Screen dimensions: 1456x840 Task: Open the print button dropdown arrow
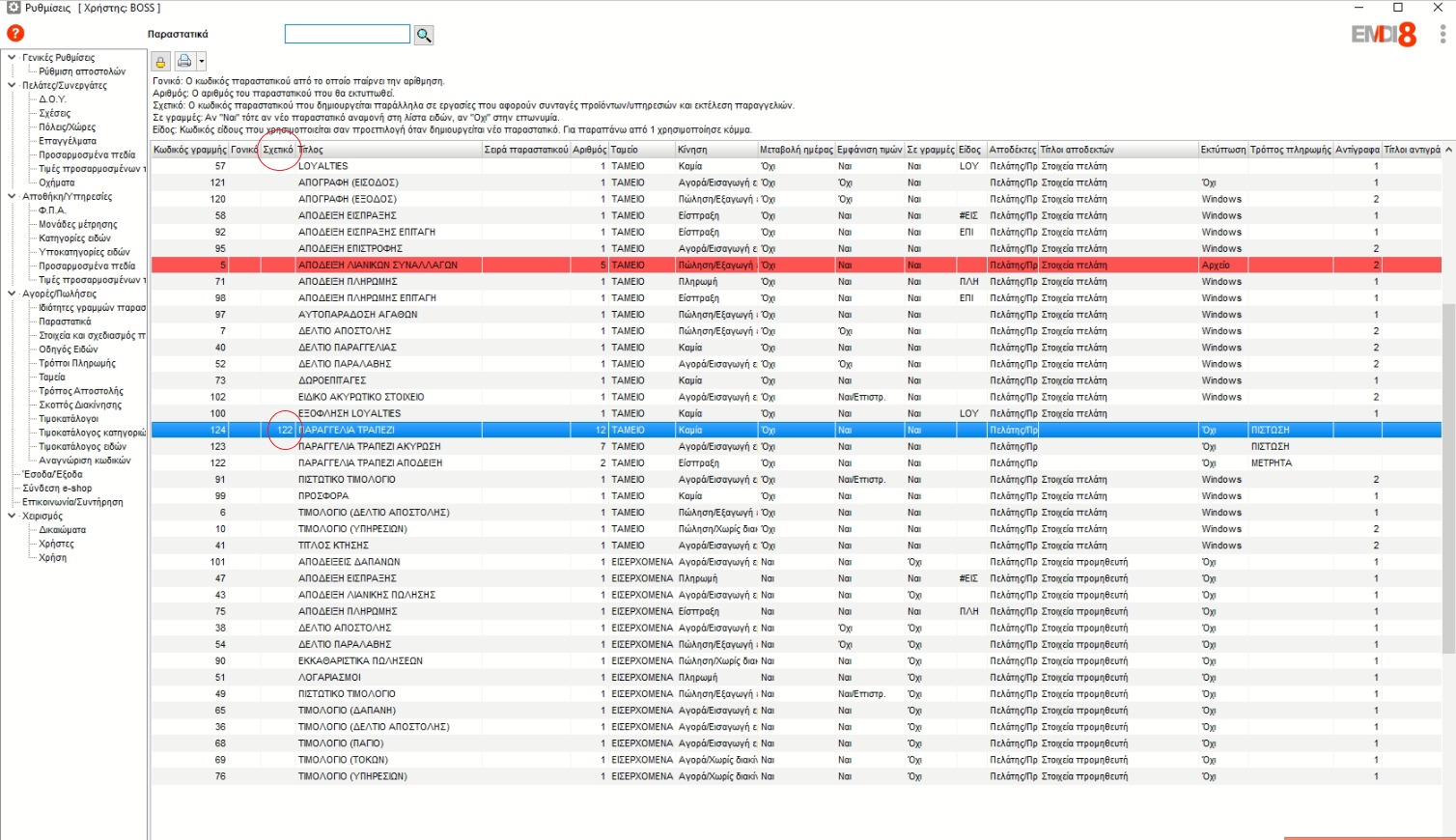pyautogui.click(x=201, y=62)
